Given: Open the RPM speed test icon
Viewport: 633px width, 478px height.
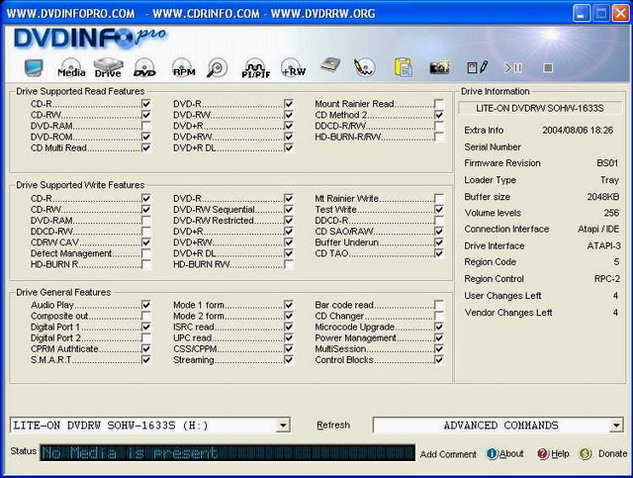Looking at the screenshot, I should (184, 67).
